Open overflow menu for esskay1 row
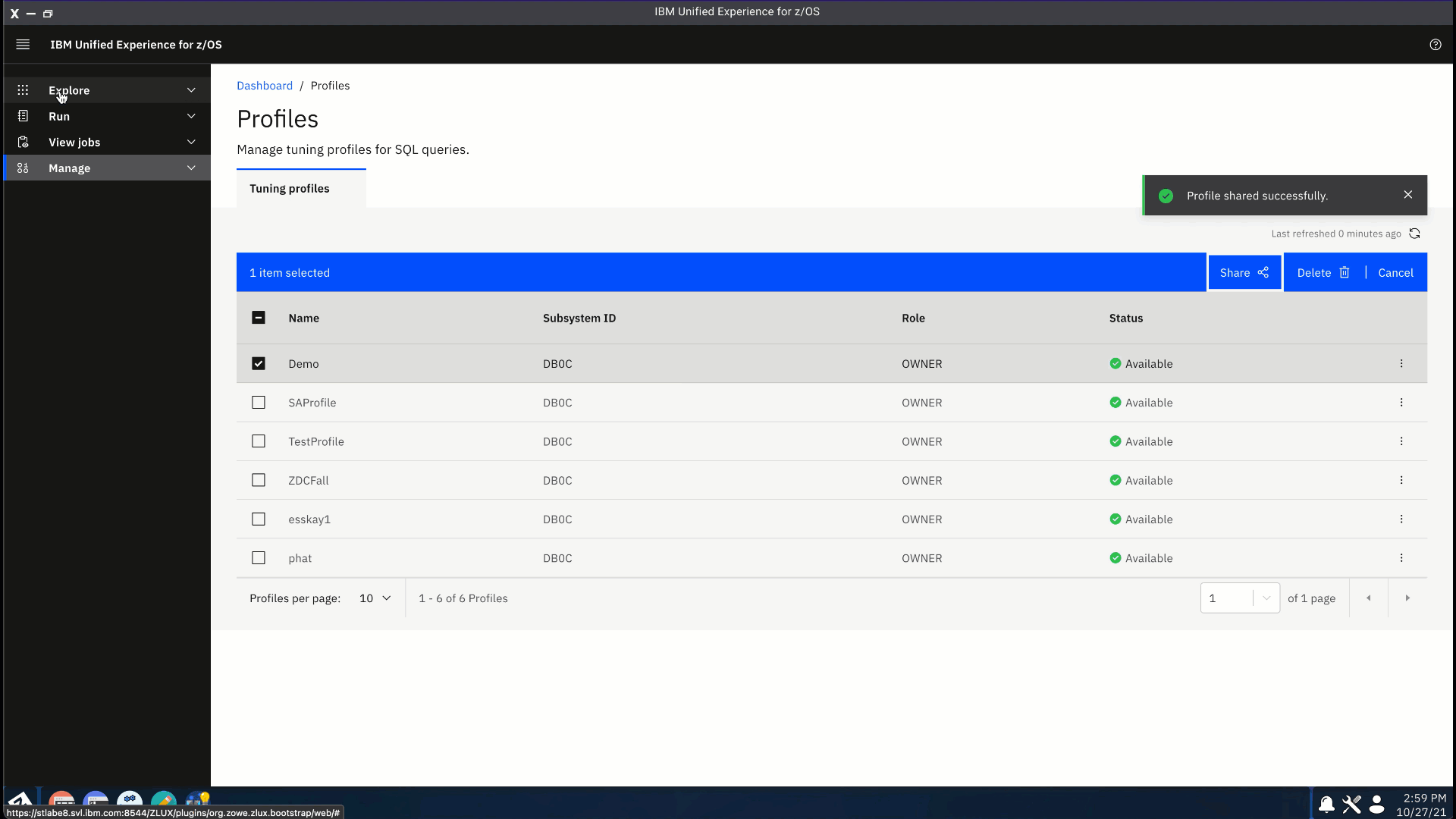The height and width of the screenshot is (819, 1456). [1401, 519]
